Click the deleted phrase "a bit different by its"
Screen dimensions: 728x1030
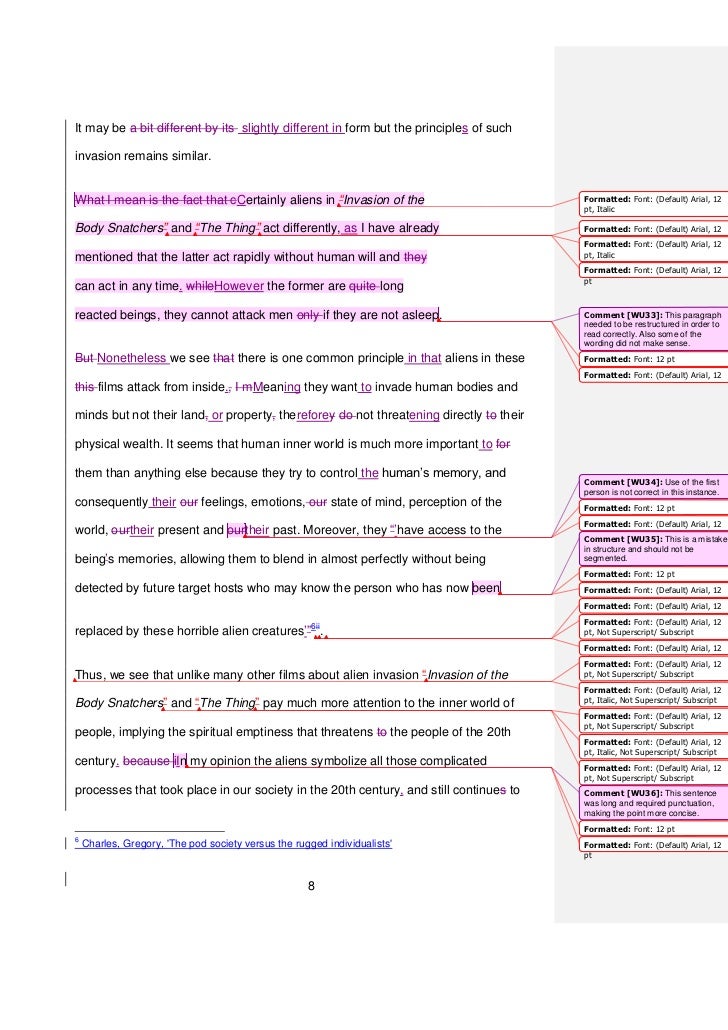click(x=182, y=128)
